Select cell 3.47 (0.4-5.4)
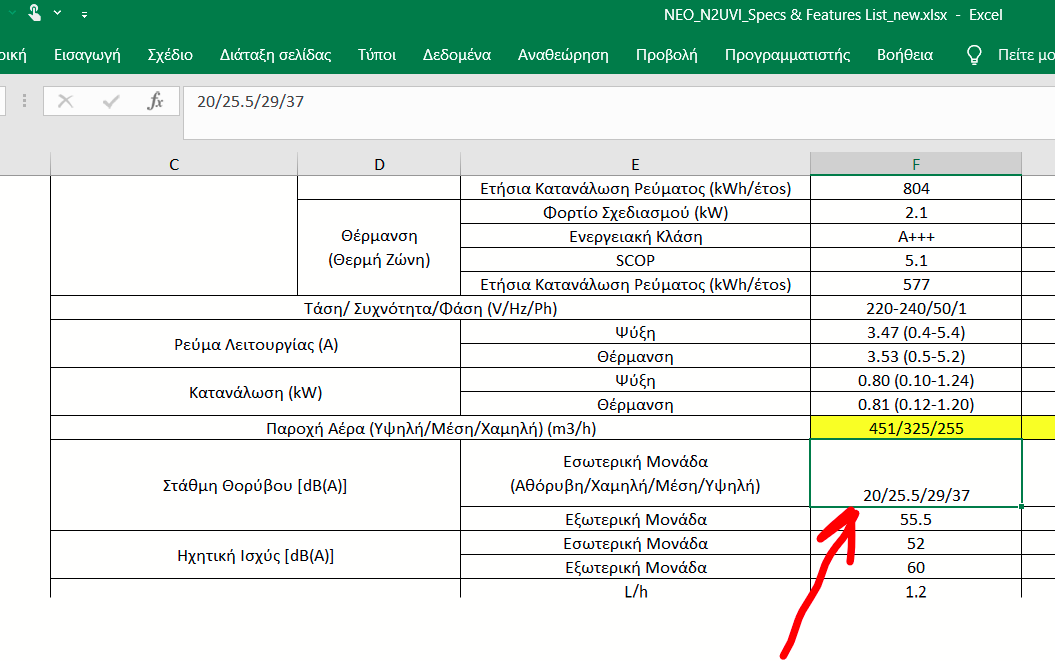This screenshot has height=661, width=1055. [x=916, y=332]
